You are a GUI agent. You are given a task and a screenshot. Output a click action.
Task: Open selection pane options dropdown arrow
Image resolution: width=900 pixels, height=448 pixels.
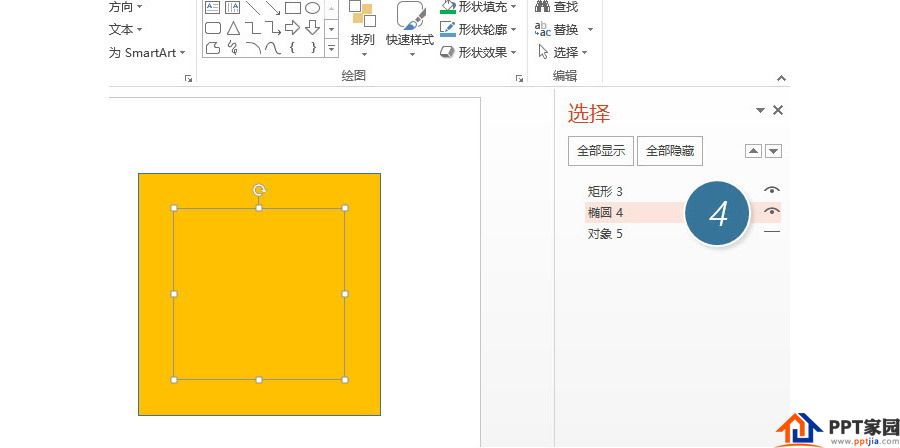(x=761, y=110)
